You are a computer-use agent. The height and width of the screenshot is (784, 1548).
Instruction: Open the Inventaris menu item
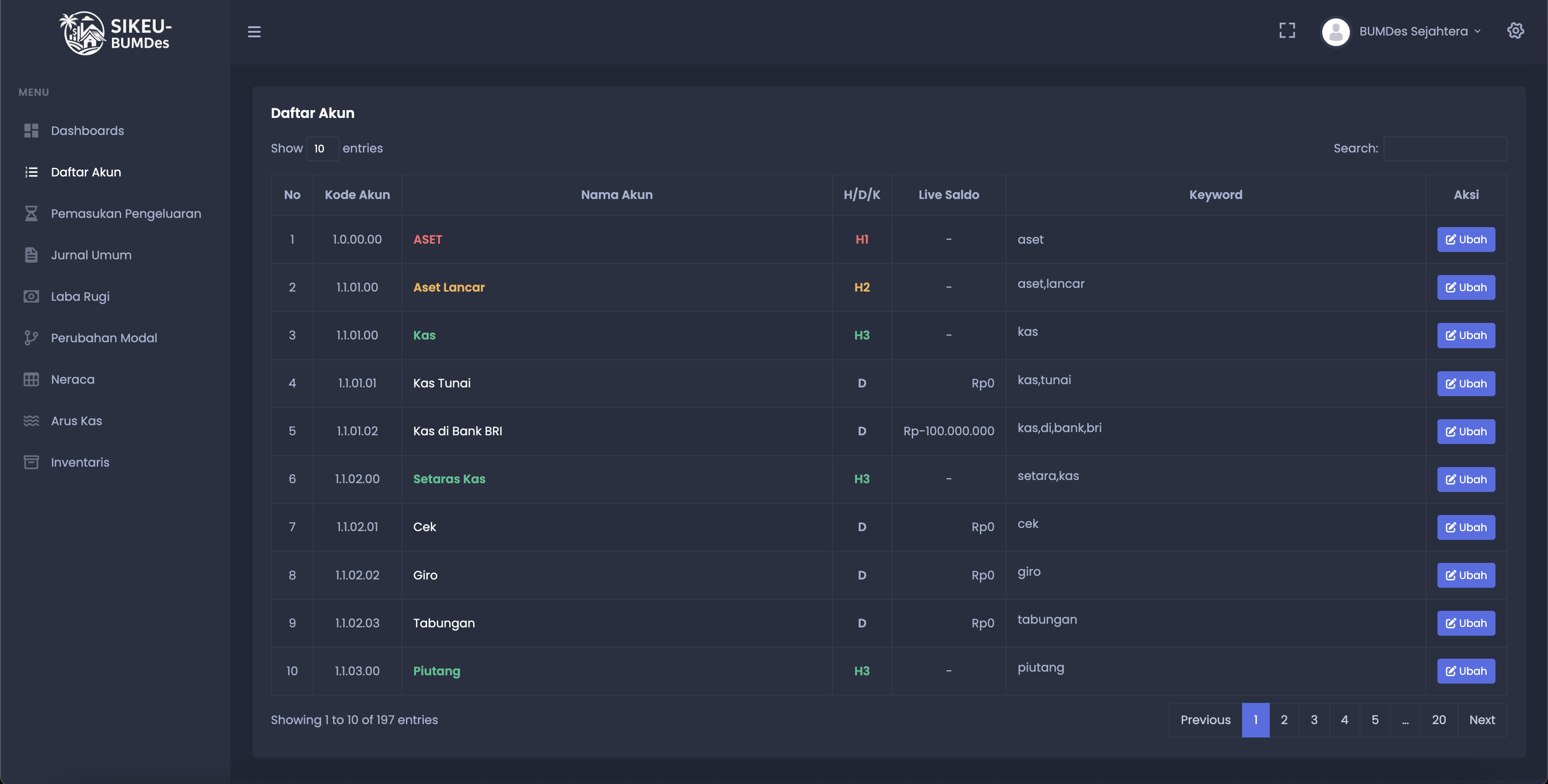click(x=80, y=462)
